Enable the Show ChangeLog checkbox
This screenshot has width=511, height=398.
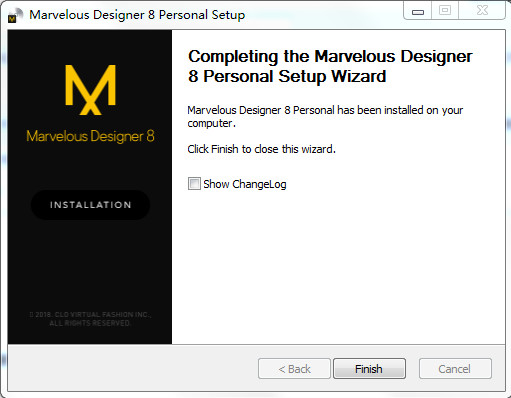(x=194, y=184)
